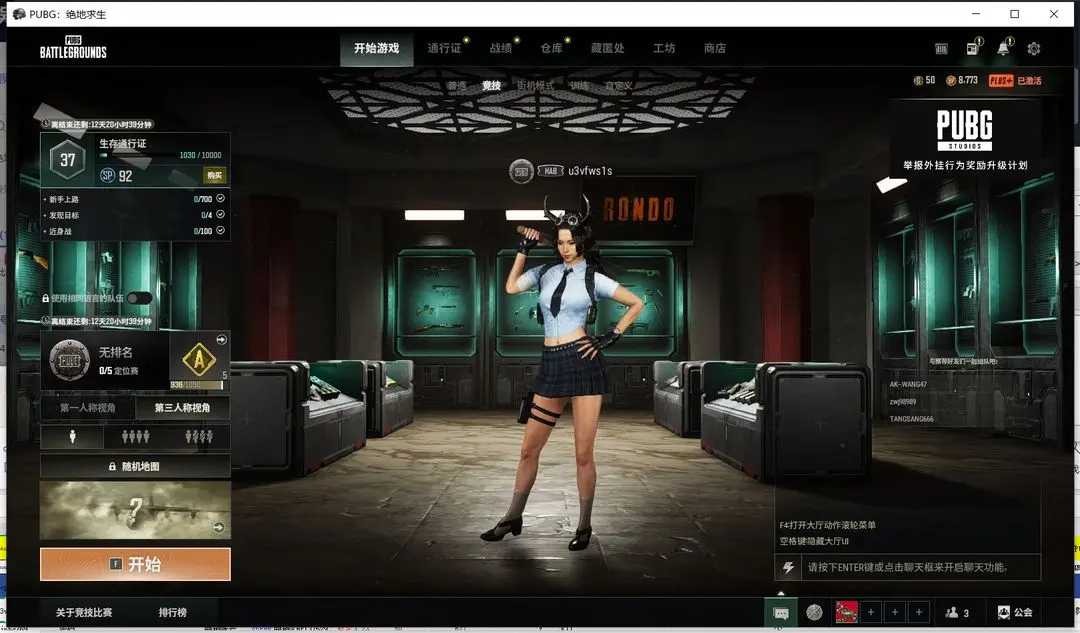
Task: Expand the chat panel upward arrow
Action: 781,592
